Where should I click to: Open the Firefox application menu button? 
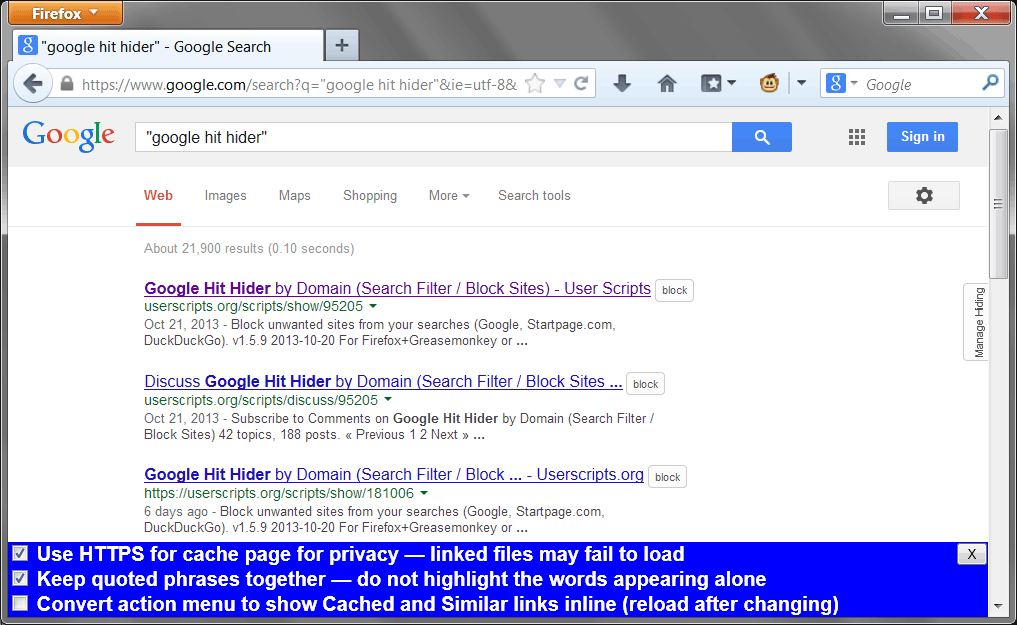(66, 13)
